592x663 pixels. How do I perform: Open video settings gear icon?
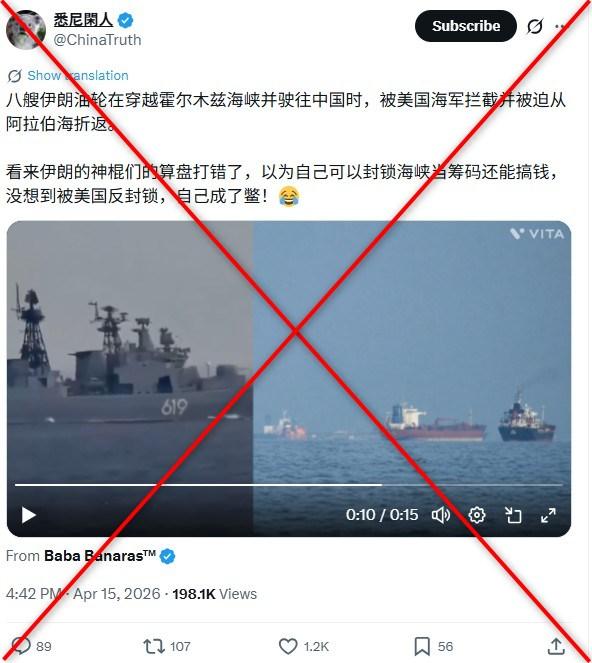coord(477,515)
